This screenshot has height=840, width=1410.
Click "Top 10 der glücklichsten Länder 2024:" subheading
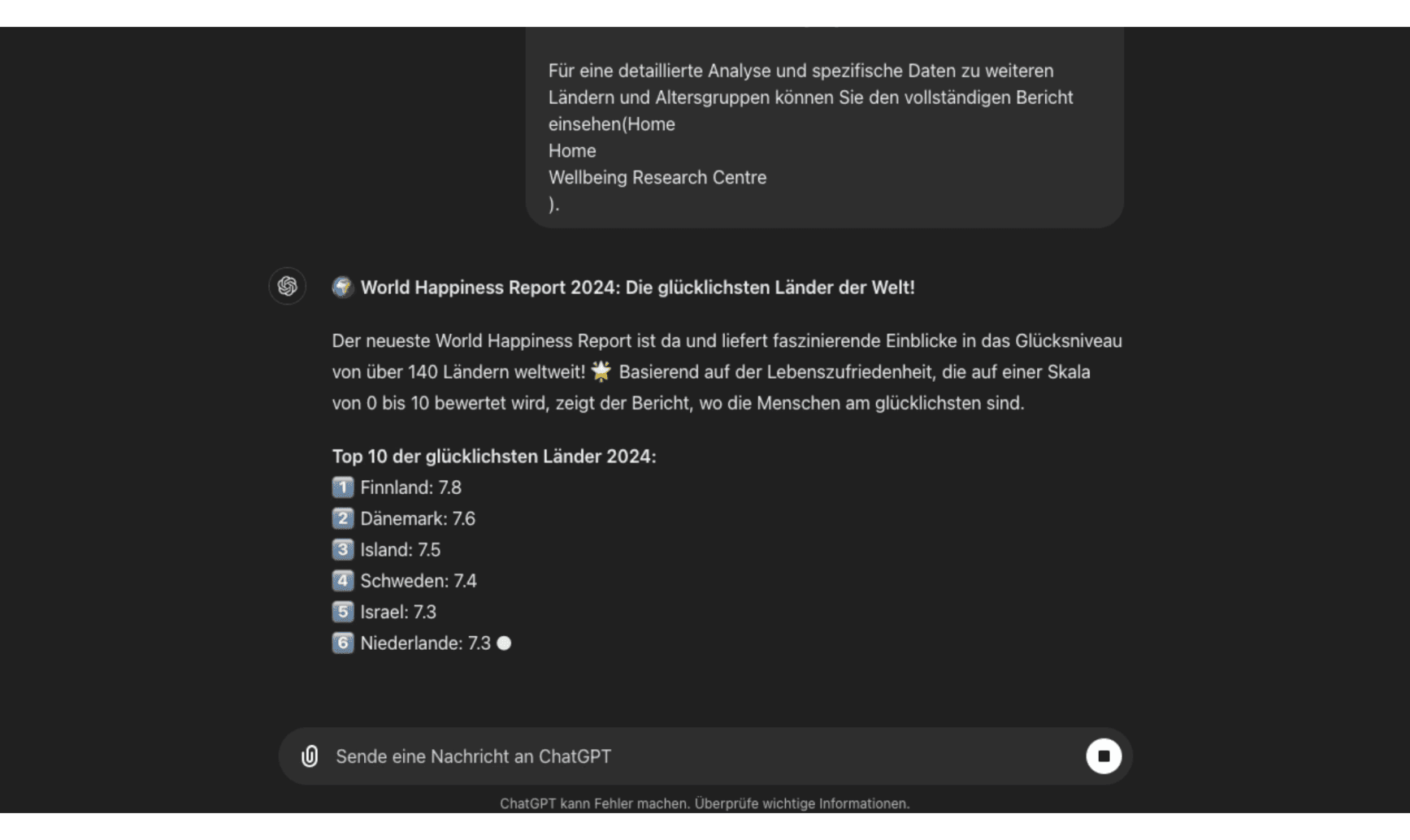pyautogui.click(x=494, y=457)
